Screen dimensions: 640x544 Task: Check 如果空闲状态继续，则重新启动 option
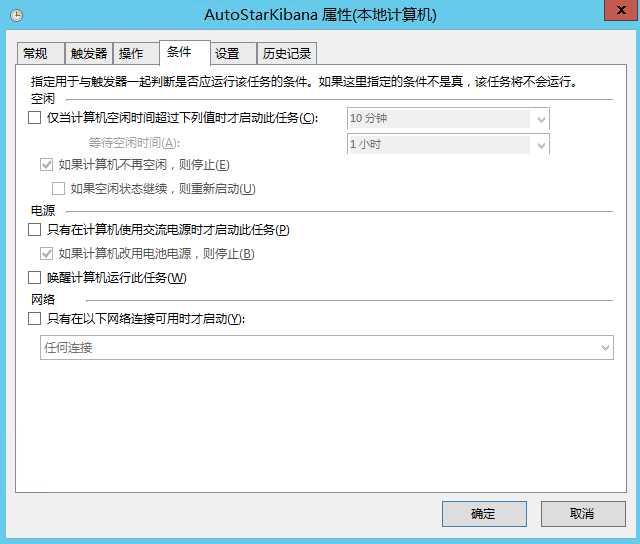[x=58, y=188]
